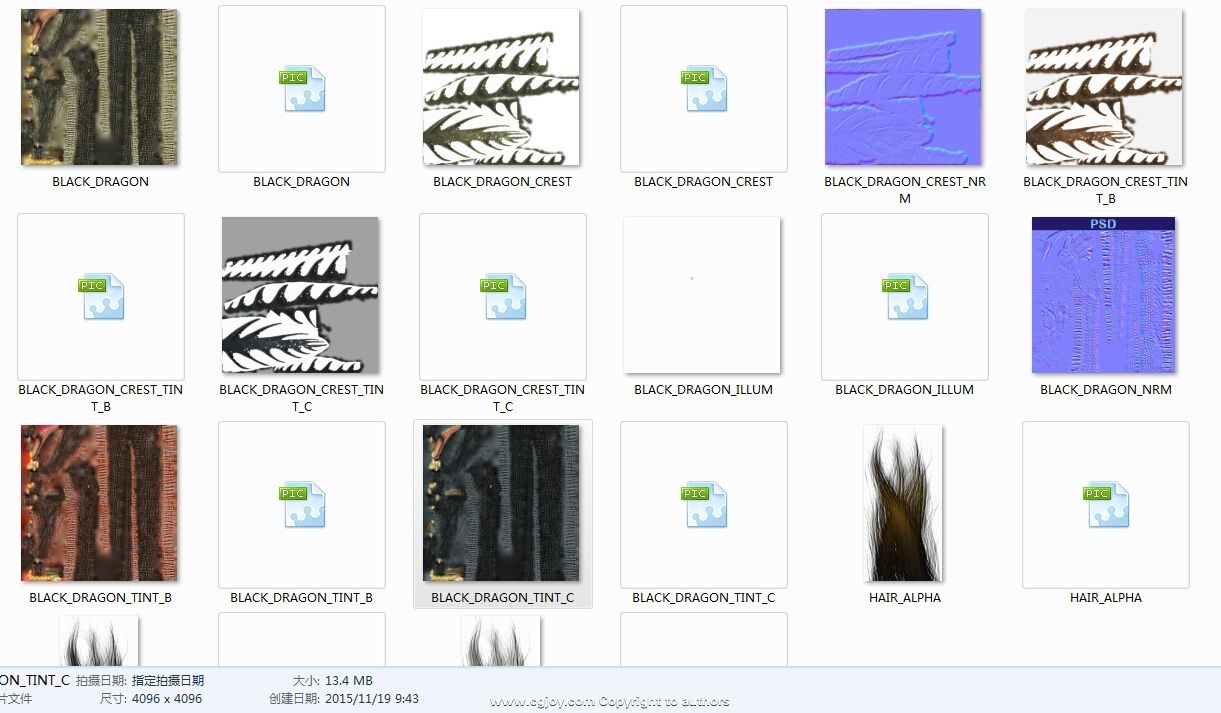Click the file name under the brown hair thumbnail
Viewport: 1221px width, 713px height.
(905, 598)
